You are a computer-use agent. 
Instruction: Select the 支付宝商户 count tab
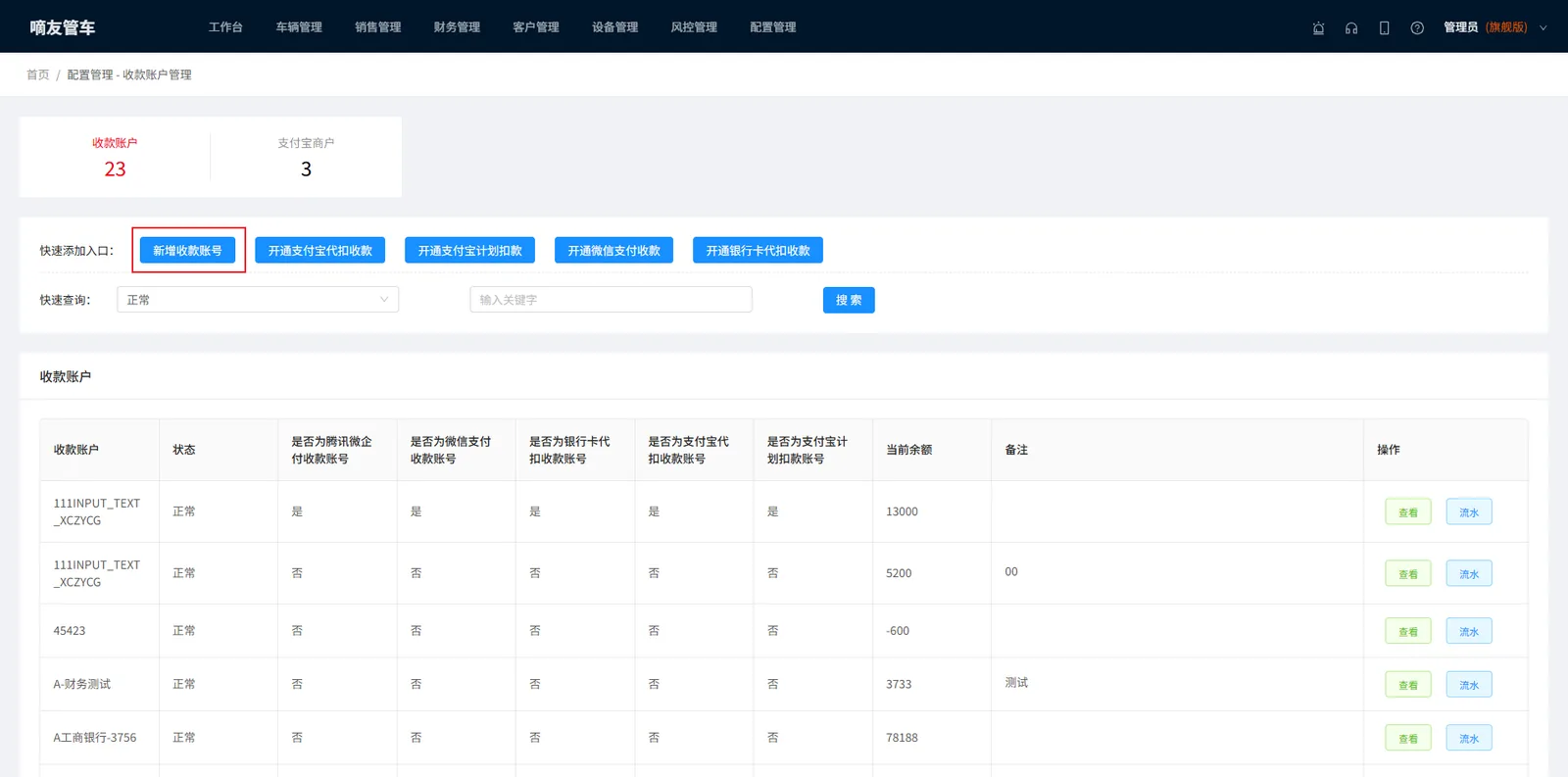306,157
